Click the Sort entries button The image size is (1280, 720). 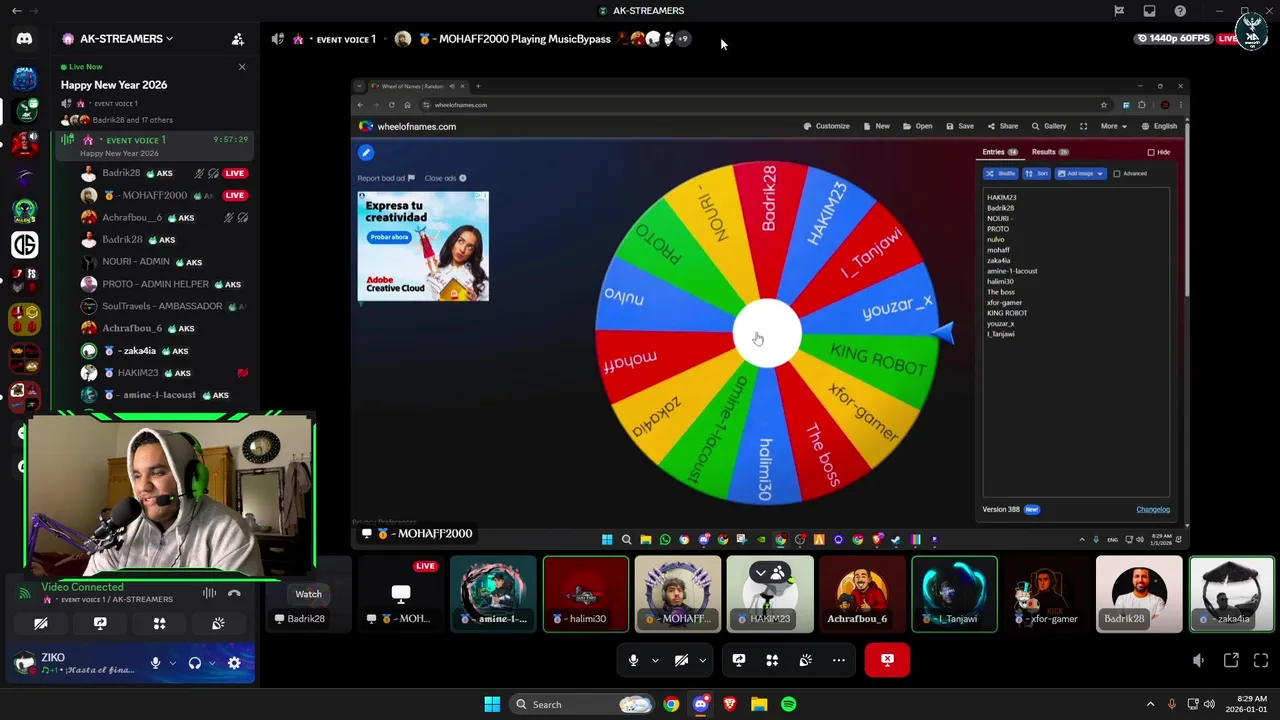[1037, 174]
